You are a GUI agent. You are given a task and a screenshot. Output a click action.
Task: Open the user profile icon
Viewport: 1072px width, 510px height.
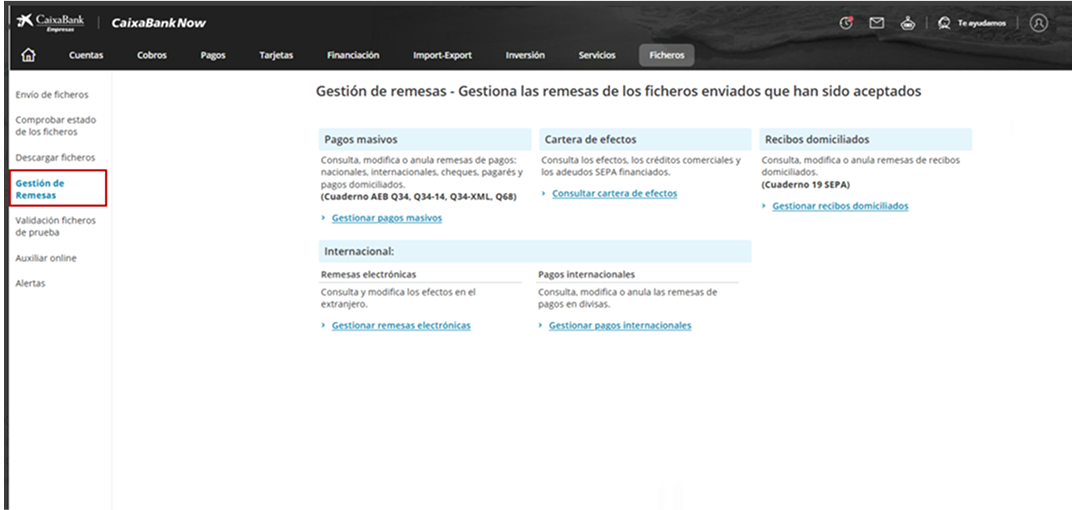1038,23
